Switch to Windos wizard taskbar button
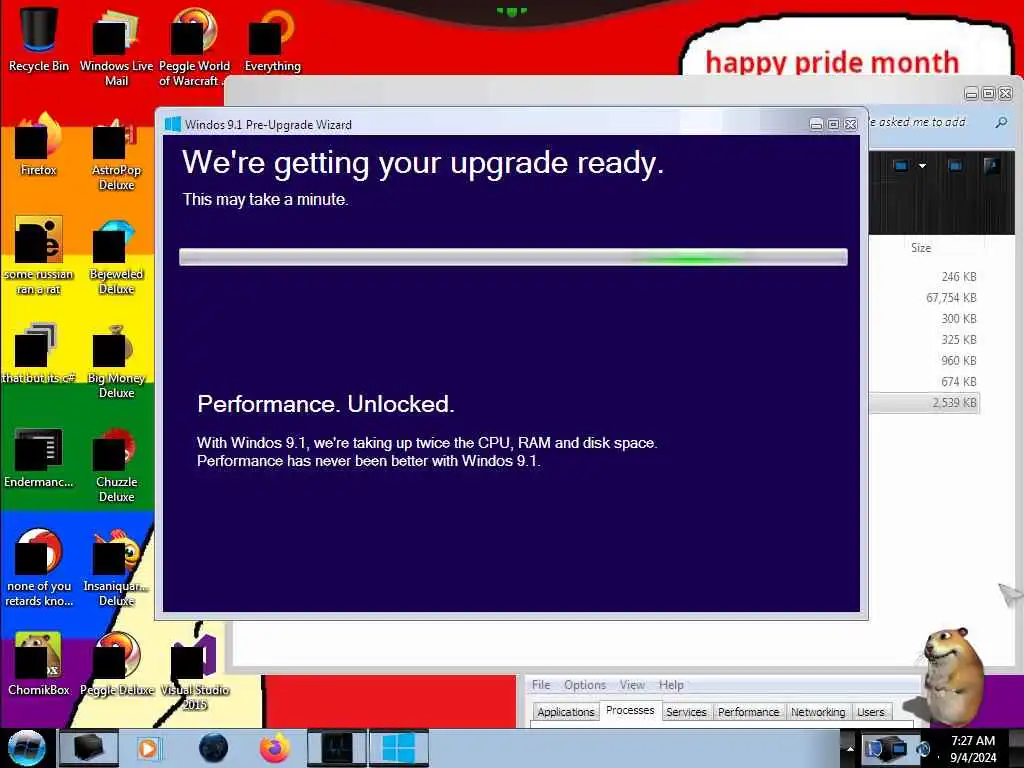Image resolution: width=1024 pixels, height=768 pixels. 398,748
